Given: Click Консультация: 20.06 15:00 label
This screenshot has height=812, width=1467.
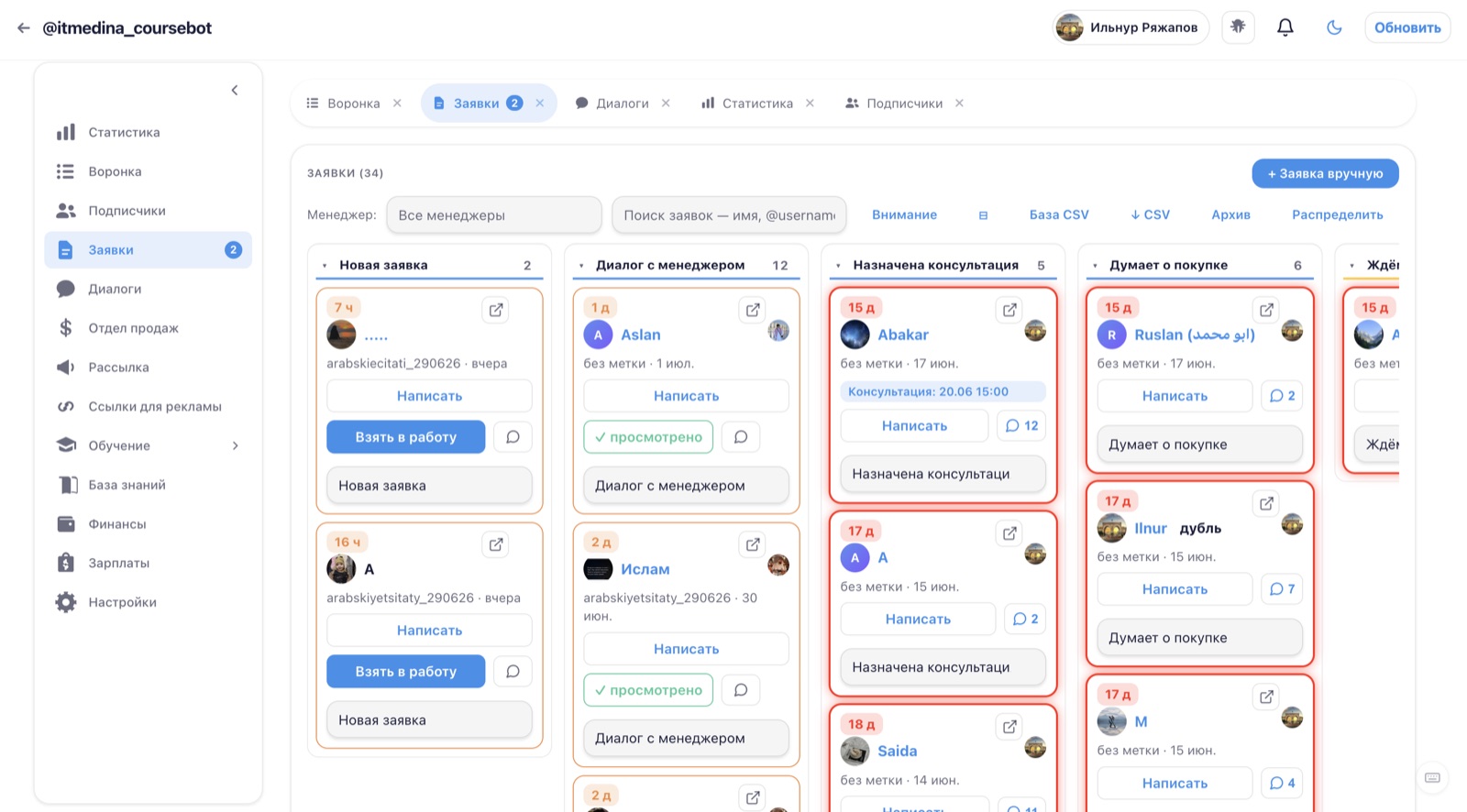Looking at the screenshot, I should (943, 391).
